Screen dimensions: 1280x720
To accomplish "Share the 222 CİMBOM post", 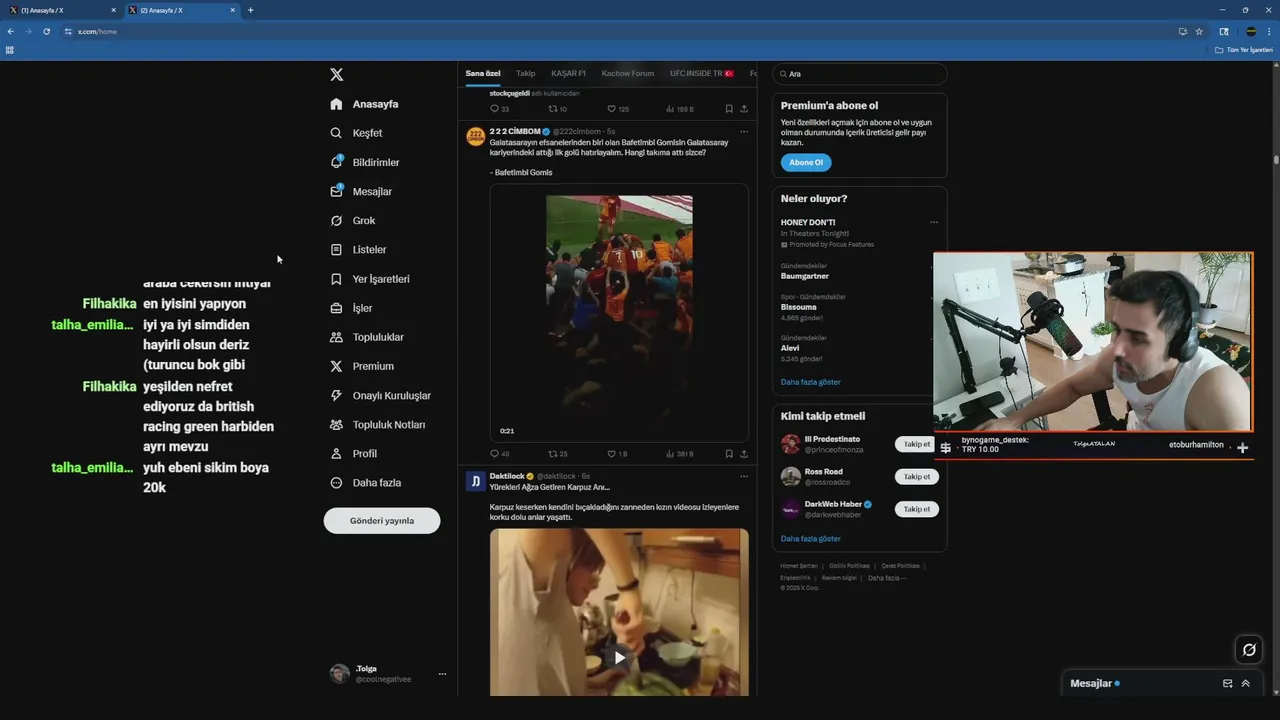I will coord(744,454).
